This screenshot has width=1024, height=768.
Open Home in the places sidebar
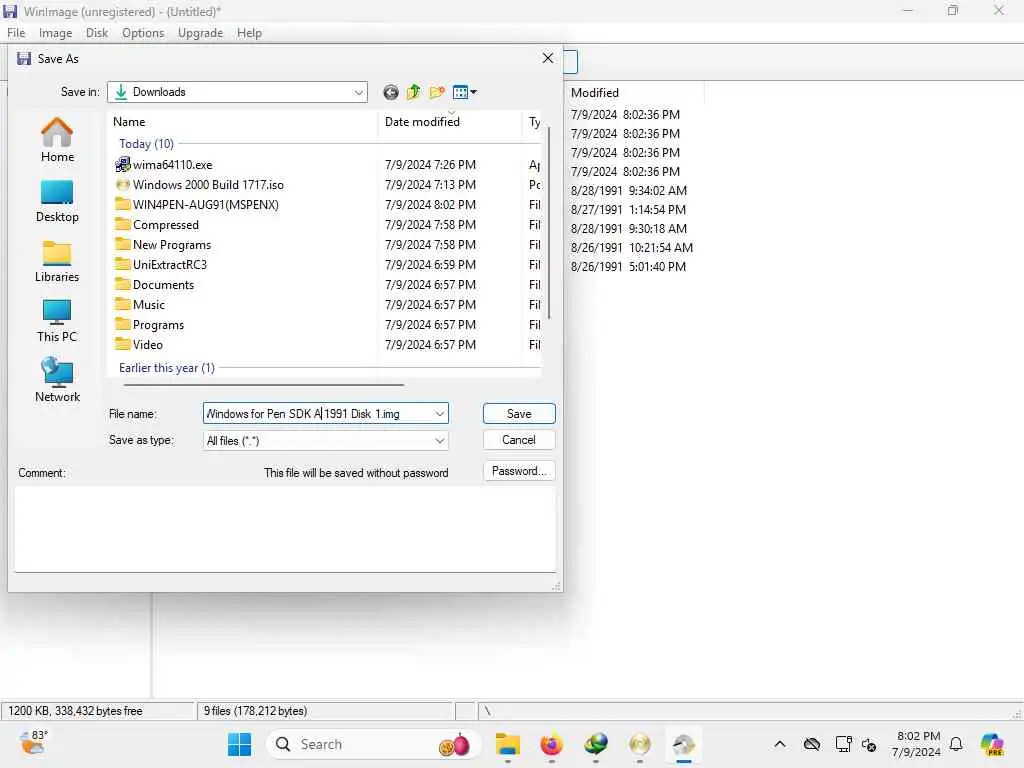(x=57, y=140)
